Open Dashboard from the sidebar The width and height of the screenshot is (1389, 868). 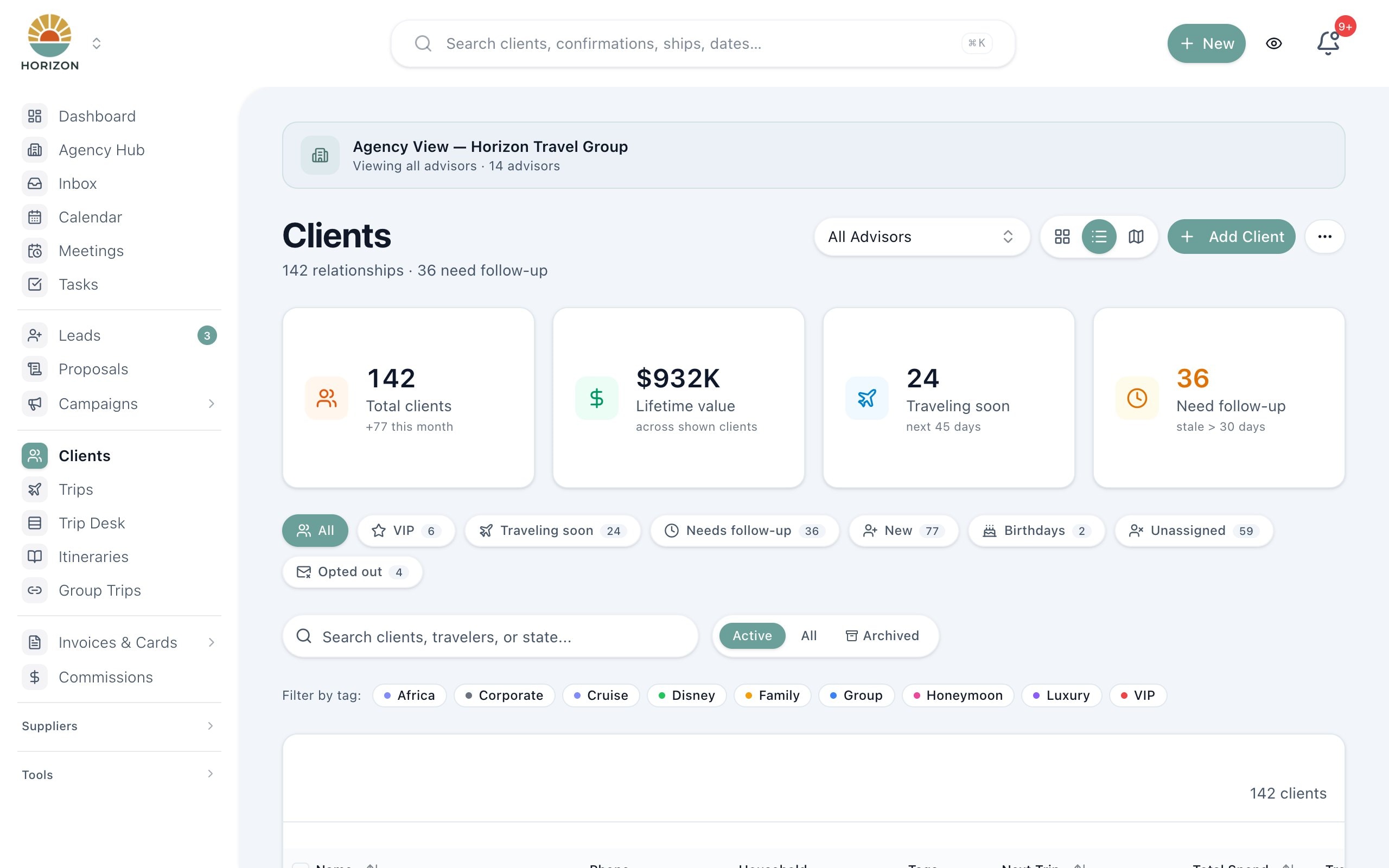pyautogui.click(x=119, y=117)
